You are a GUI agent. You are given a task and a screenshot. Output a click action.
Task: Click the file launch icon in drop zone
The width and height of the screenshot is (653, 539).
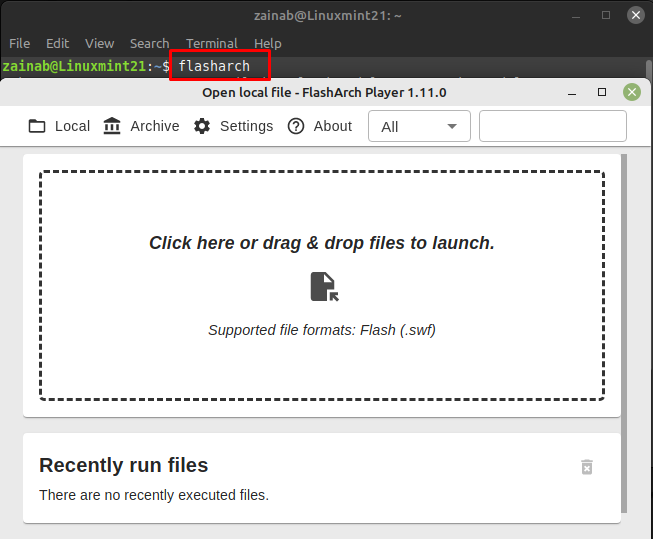pos(325,287)
